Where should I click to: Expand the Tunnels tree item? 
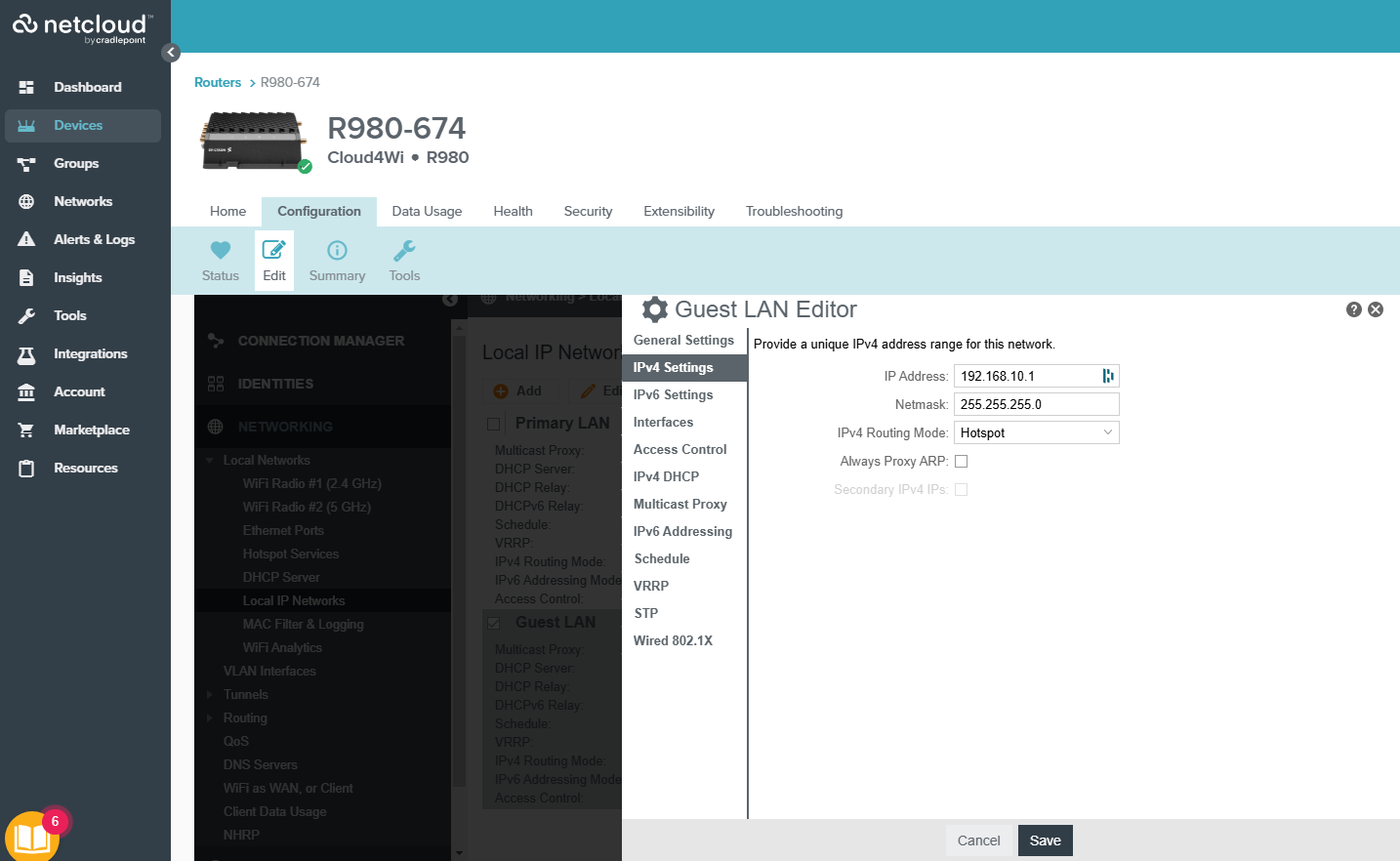(210, 695)
